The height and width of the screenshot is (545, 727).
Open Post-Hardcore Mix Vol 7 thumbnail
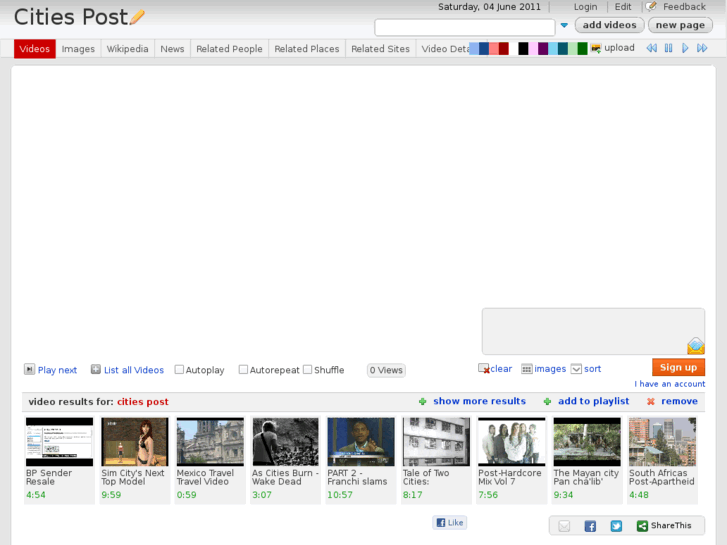(x=511, y=442)
